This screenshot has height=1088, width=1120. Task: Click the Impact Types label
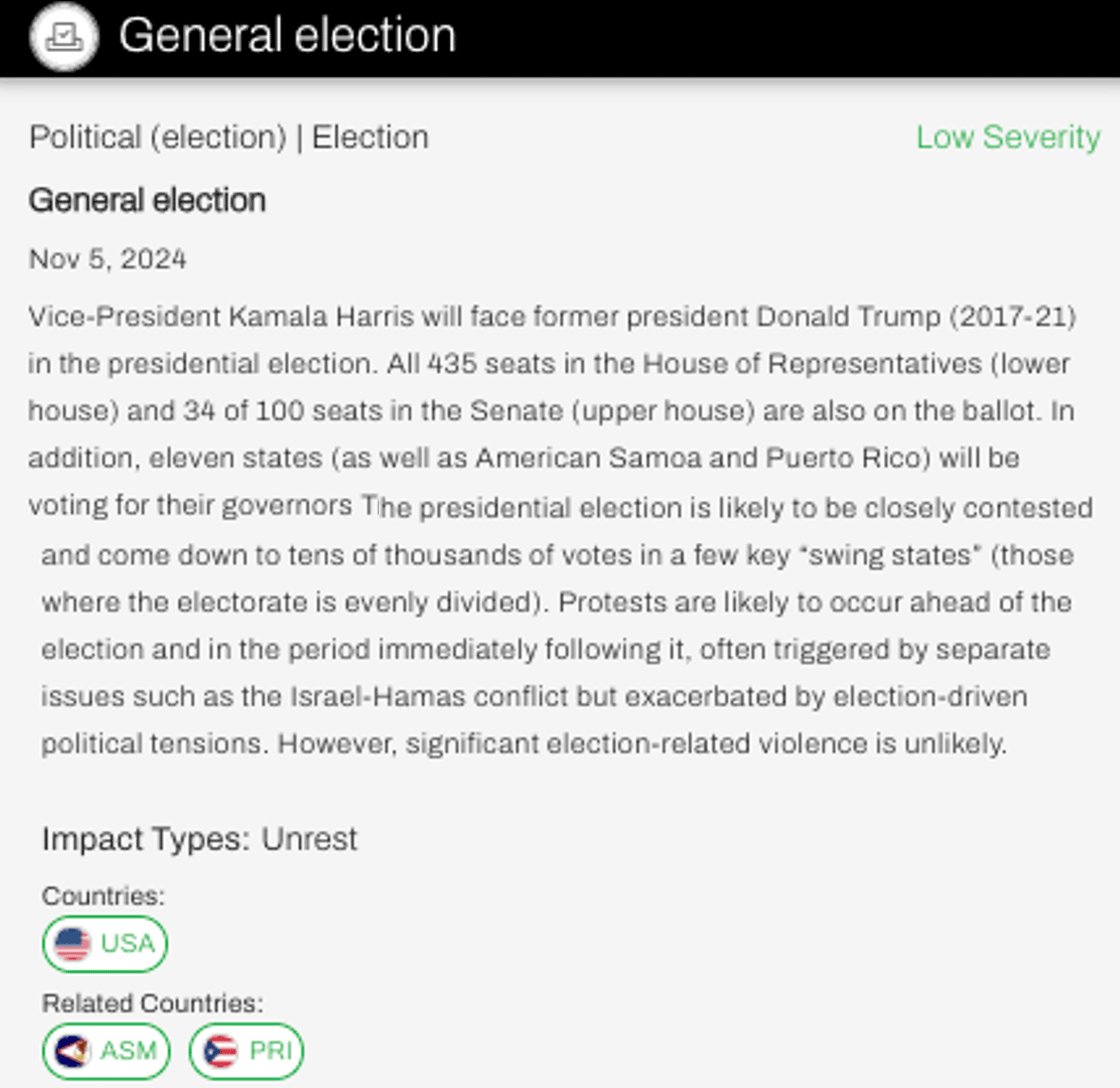coord(145,839)
